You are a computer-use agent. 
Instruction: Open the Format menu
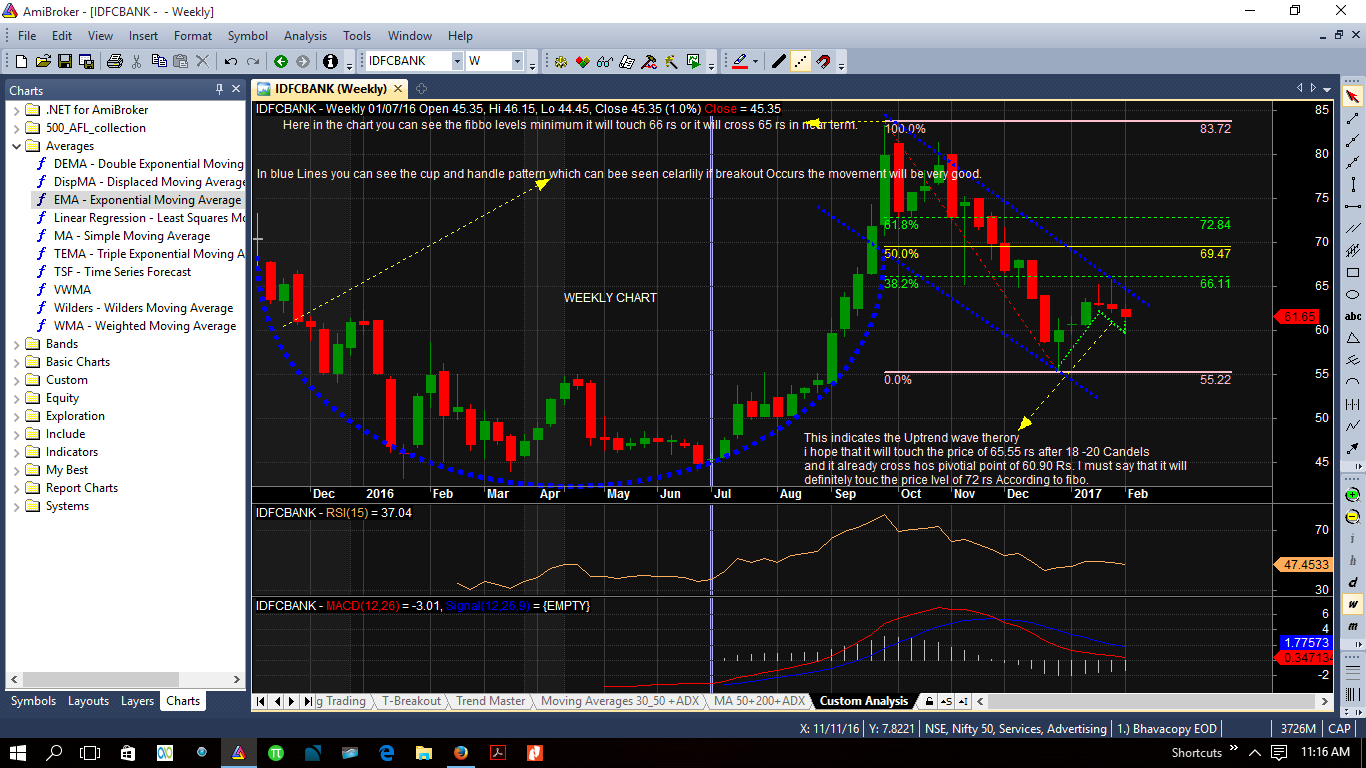click(x=193, y=35)
